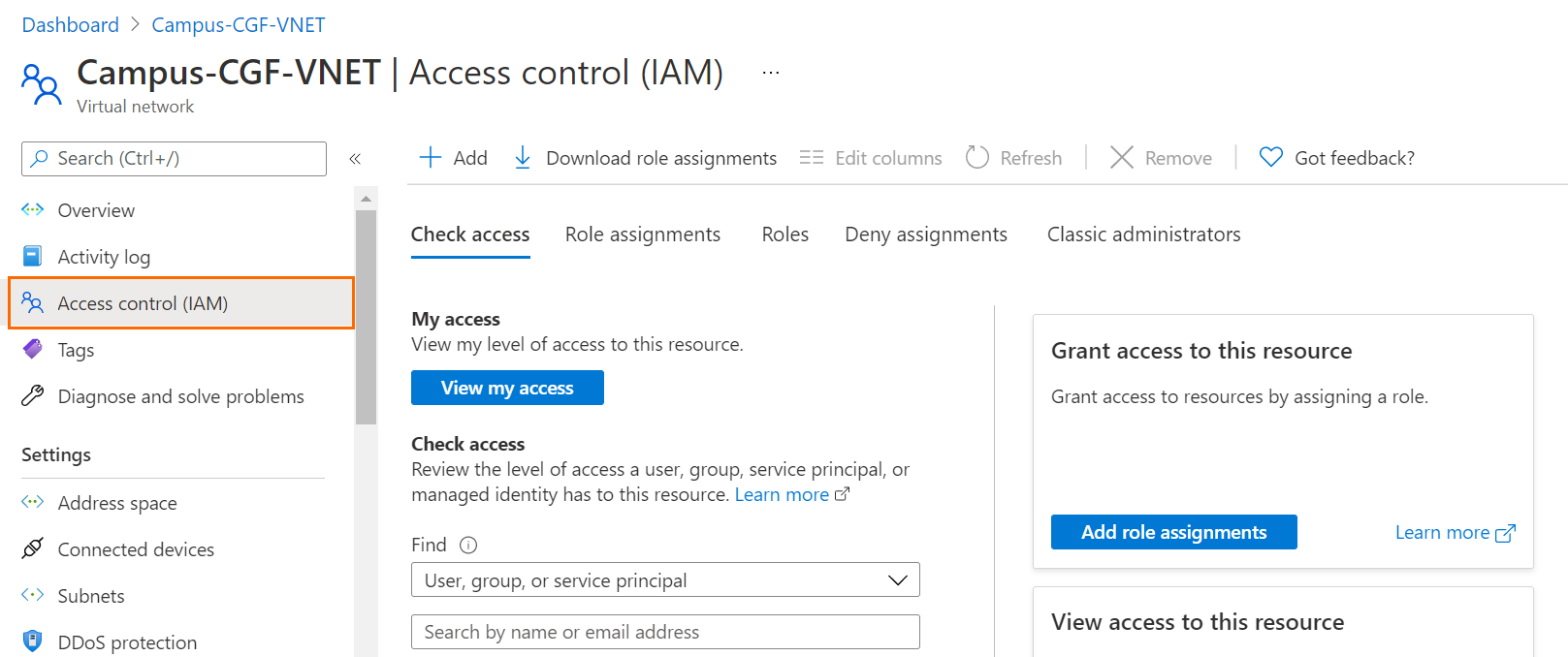This screenshot has height=657, width=1568.
Task: Click the search magnifier icon
Action: (40, 158)
